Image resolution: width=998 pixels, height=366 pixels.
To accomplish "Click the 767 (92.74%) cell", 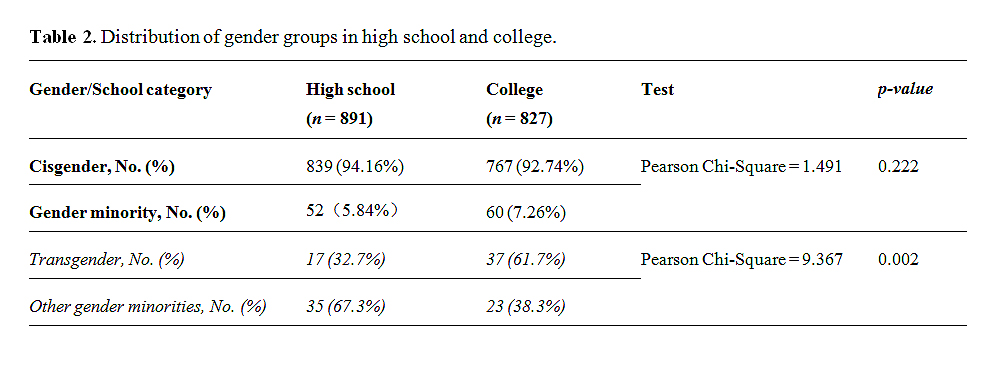I will 535,167.
